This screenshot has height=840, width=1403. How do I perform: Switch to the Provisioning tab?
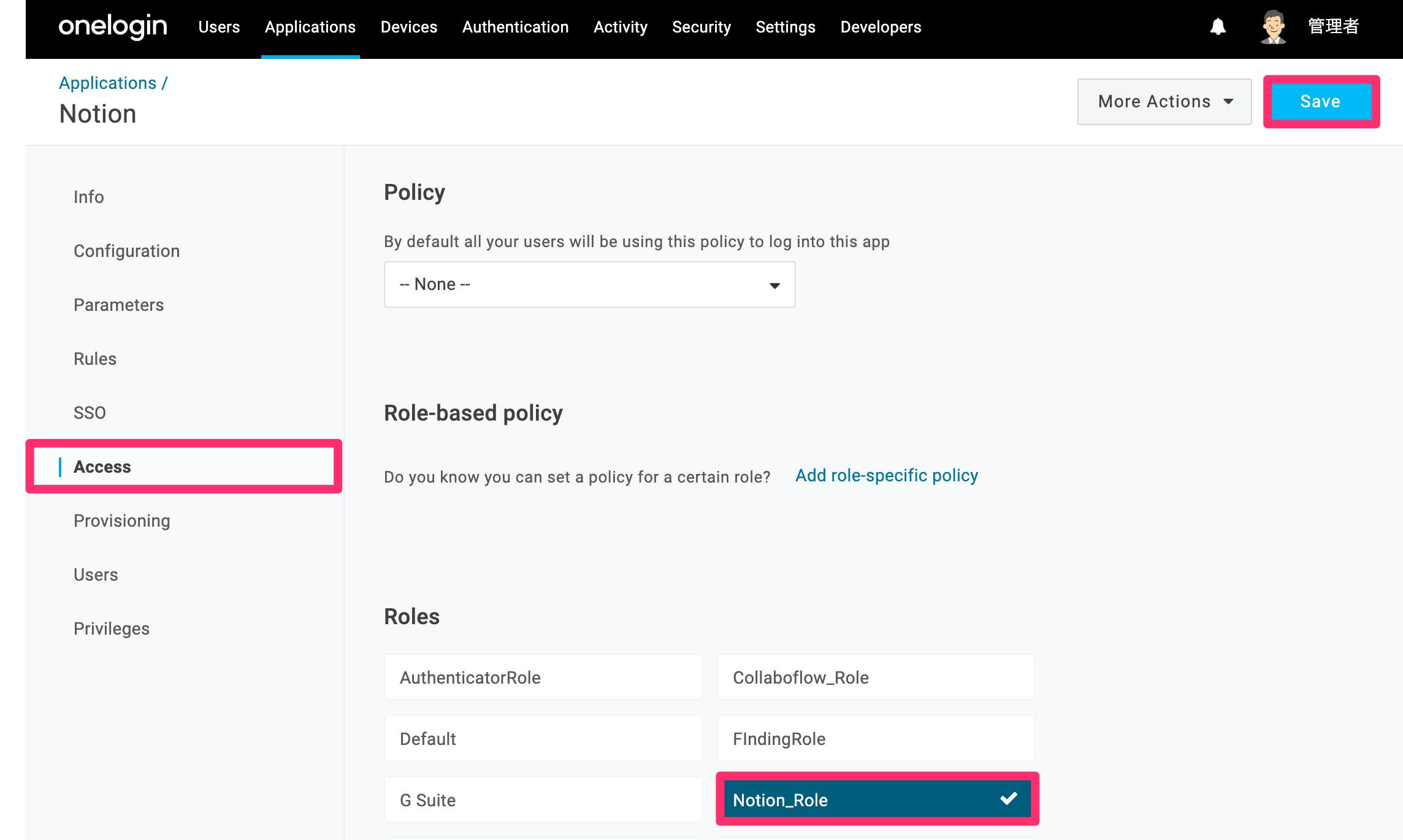click(x=122, y=521)
